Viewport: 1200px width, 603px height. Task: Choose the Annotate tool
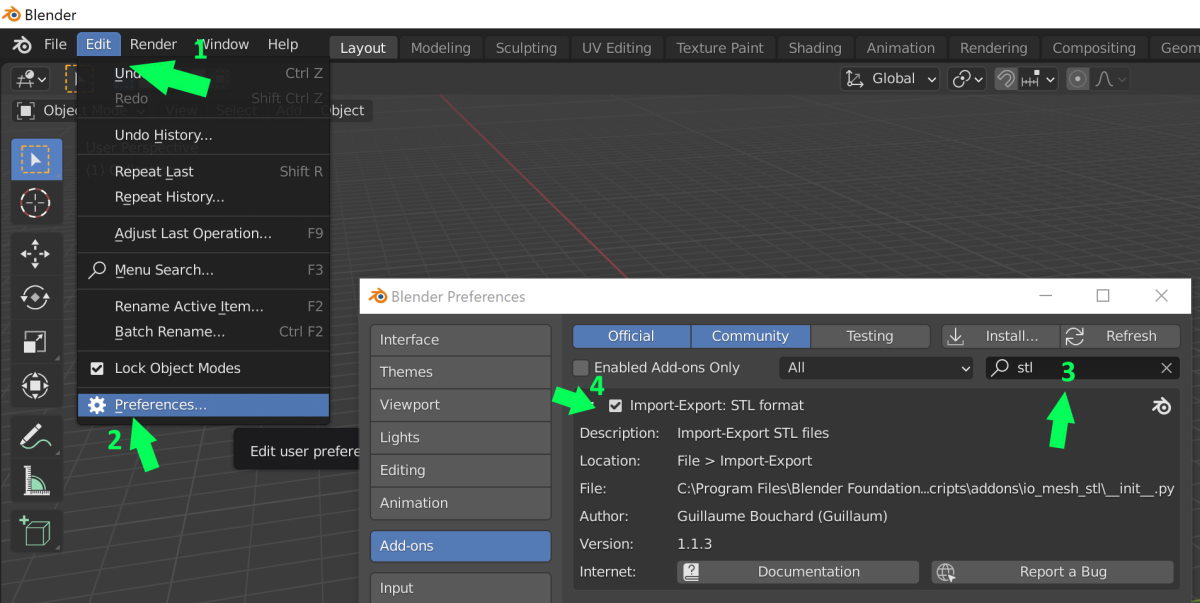point(35,434)
